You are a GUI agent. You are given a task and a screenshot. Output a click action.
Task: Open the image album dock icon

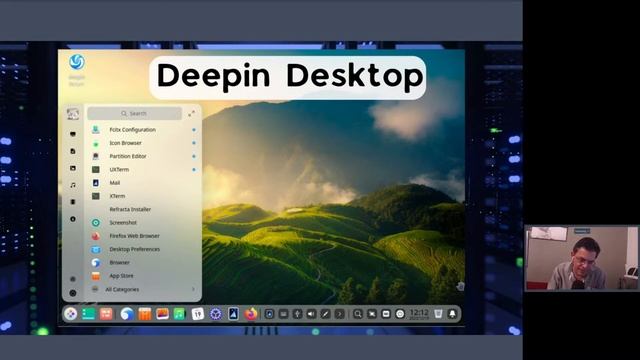[162, 314]
